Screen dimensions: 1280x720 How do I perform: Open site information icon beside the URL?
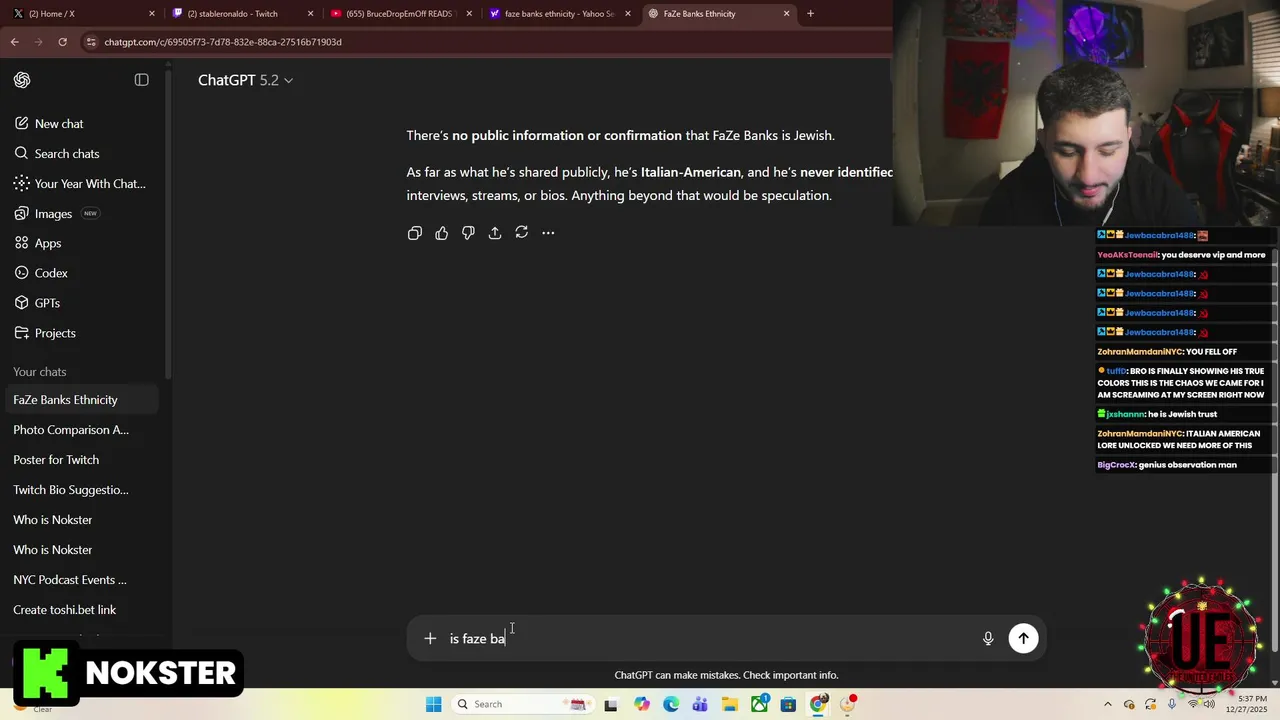[91, 42]
